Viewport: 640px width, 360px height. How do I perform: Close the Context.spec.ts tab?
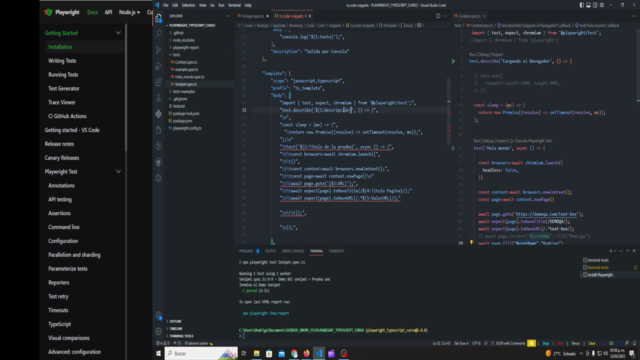coord(484,16)
